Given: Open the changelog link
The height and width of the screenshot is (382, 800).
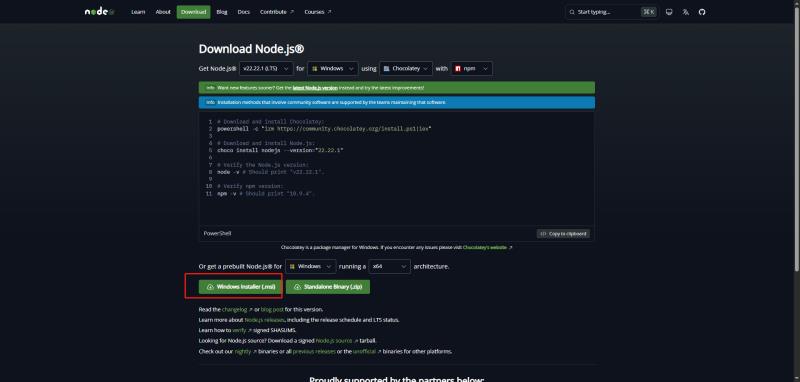Looking at the screenshot, I should 237,309.
